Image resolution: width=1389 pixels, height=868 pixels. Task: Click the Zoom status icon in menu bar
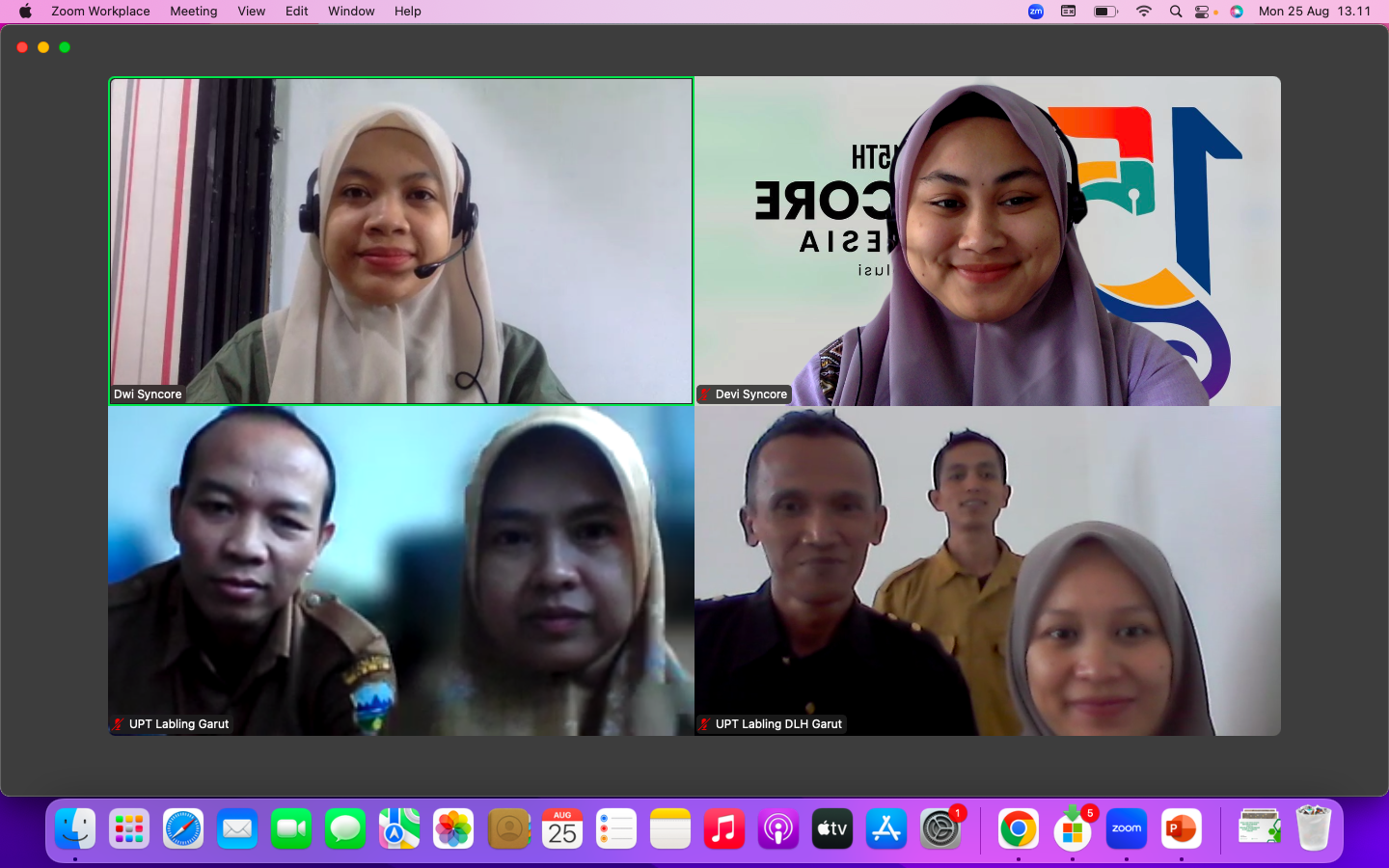tap(1035, 12)
